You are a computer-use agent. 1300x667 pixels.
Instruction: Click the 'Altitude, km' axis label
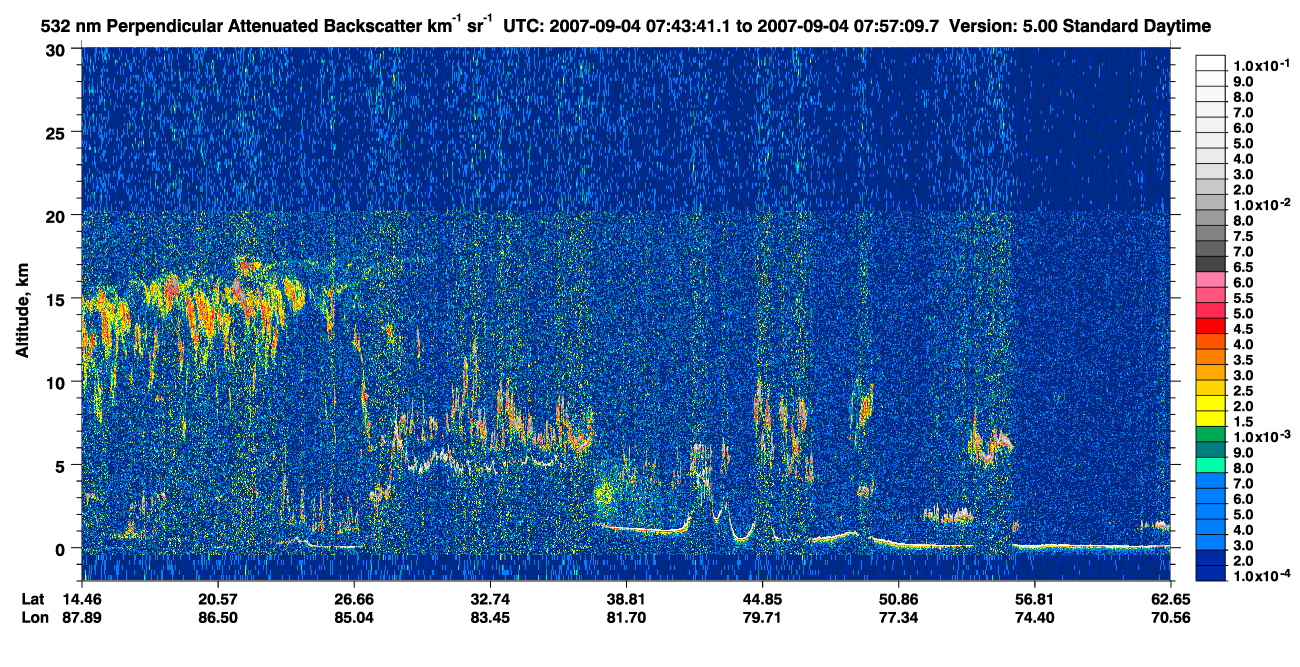pyautogui.click(x=22, y=311)
